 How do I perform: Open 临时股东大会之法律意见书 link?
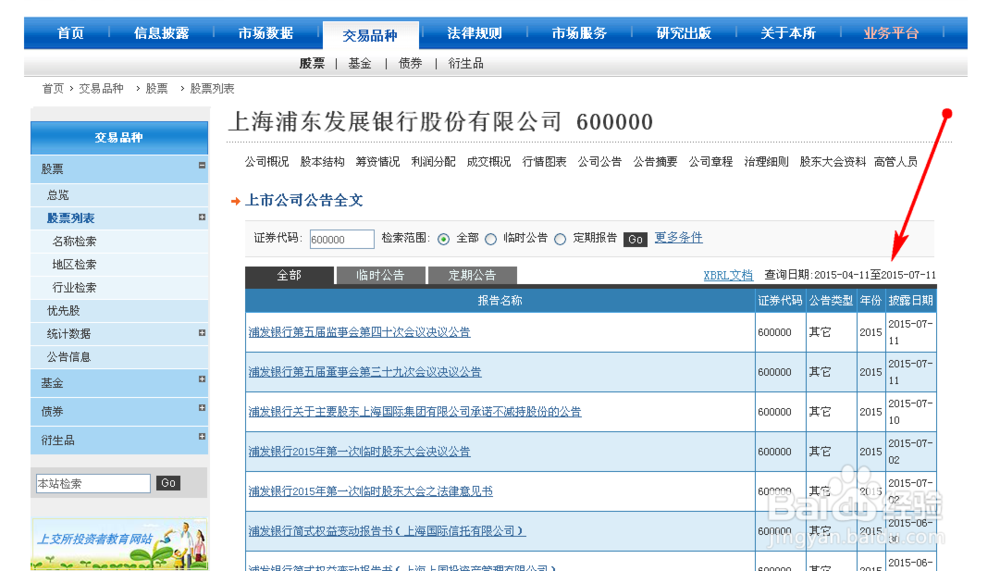[x=371, y=491]
